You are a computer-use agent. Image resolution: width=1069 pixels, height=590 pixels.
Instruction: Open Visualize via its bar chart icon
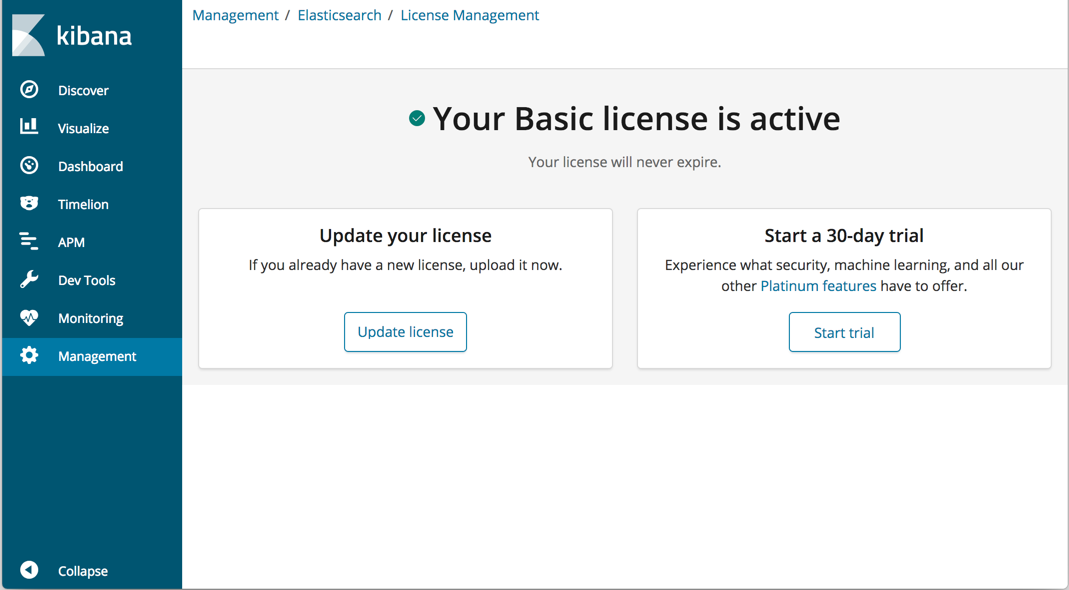[x=29, y=128]
